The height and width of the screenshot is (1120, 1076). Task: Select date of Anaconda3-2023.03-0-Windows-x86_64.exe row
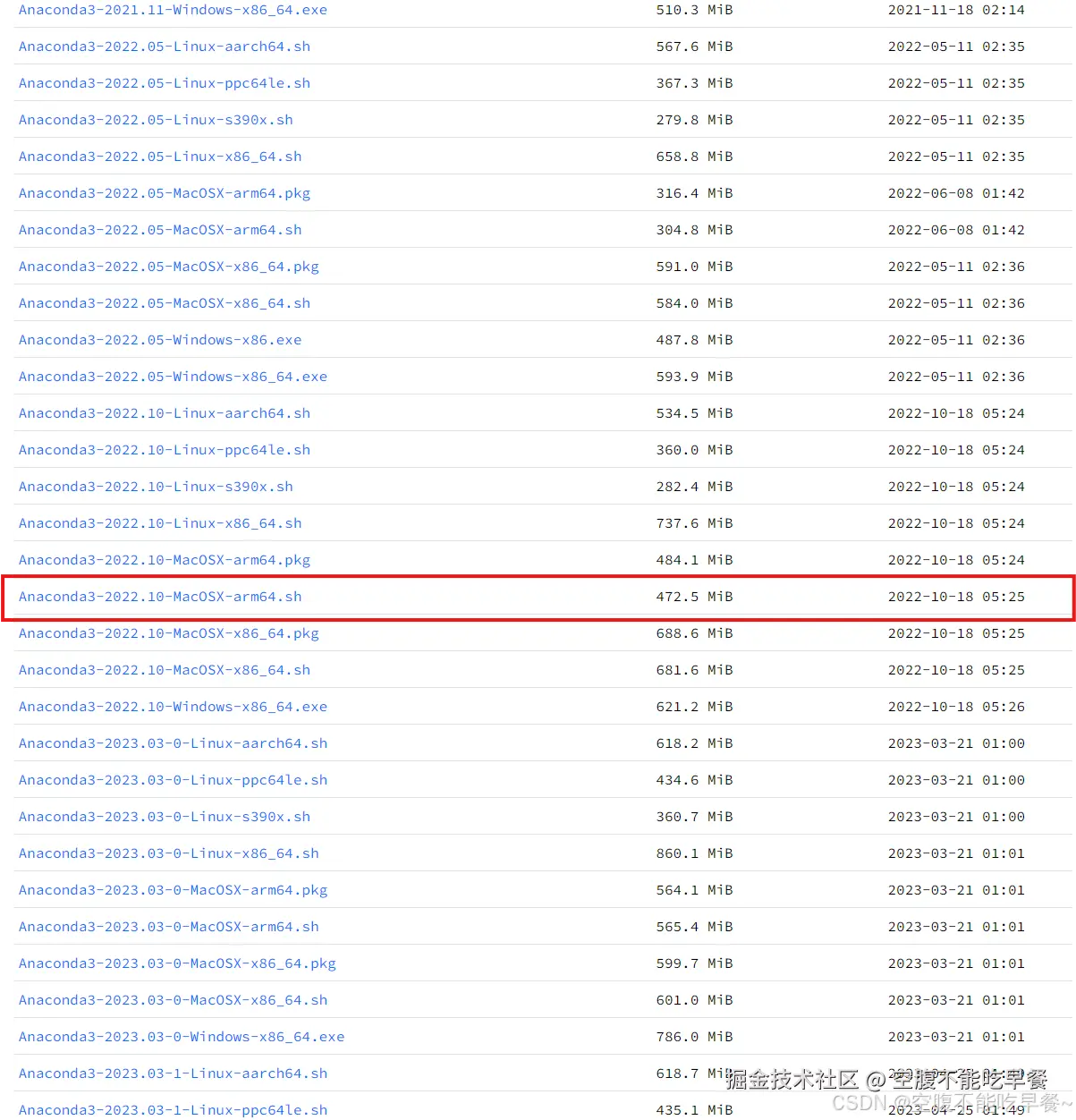[x=956, y=1037]
